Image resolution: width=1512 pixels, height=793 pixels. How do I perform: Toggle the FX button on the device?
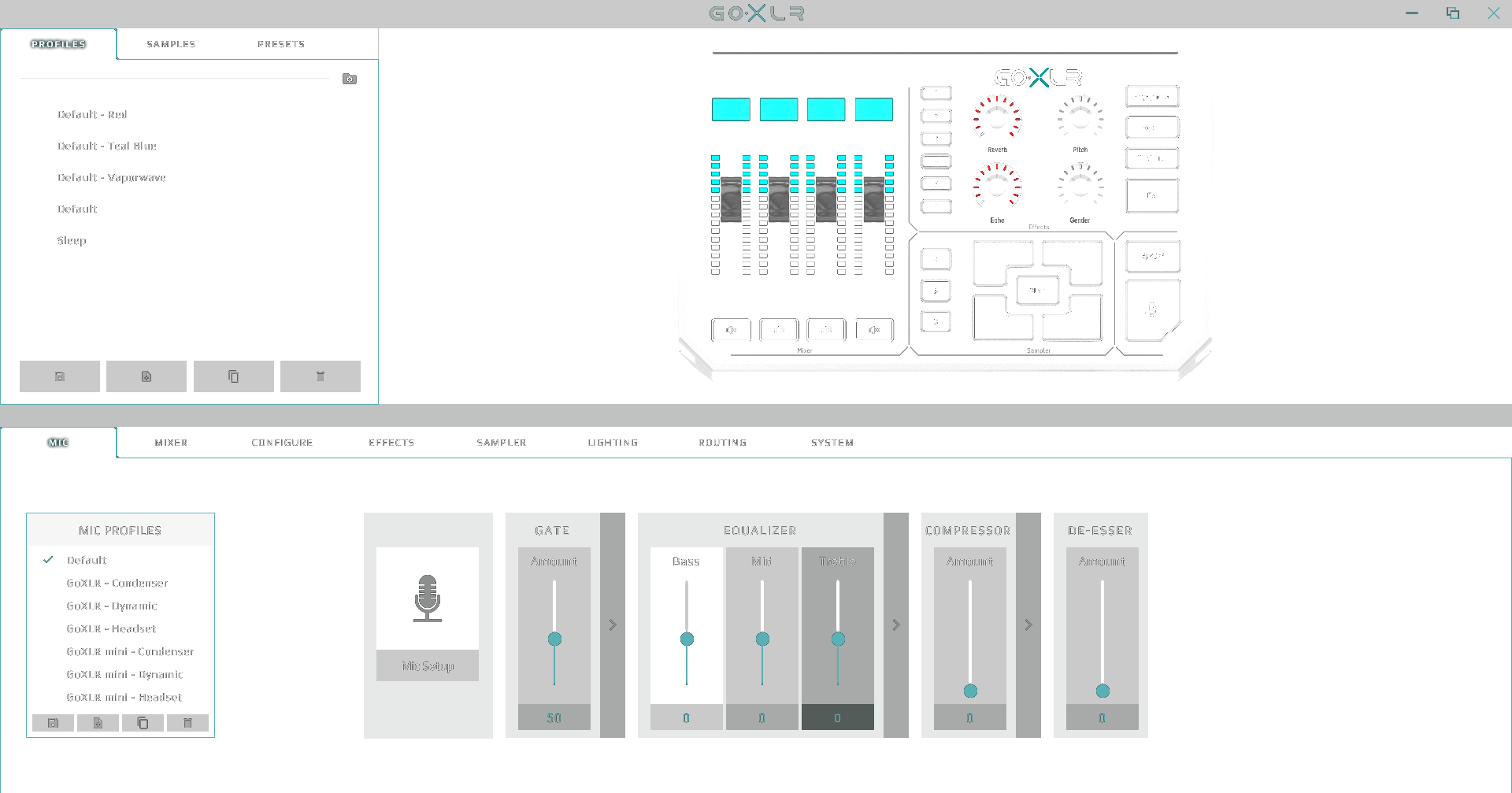pos(1152,195)
